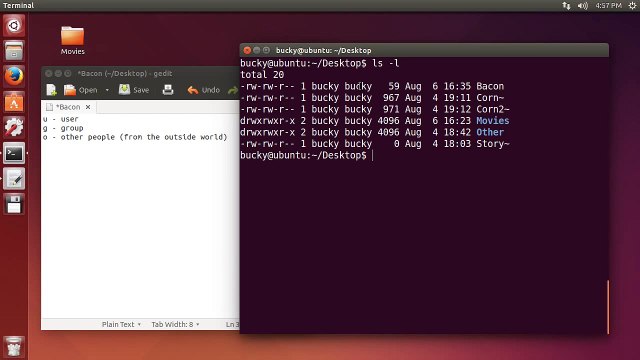Viewport: 640px width, 360px height.
Task: Close the *Bacon tab in gedit
Action: (x=88, y=107)
